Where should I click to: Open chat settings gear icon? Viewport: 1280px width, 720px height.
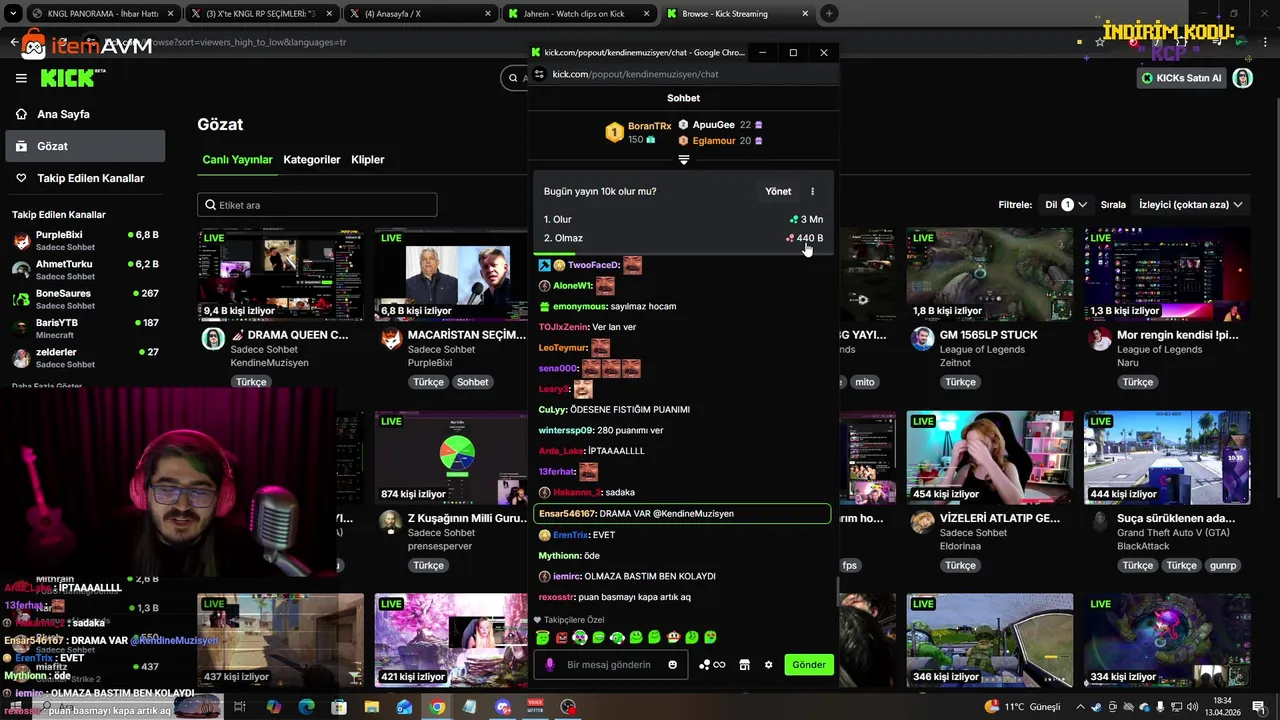(x=768, y=665)
